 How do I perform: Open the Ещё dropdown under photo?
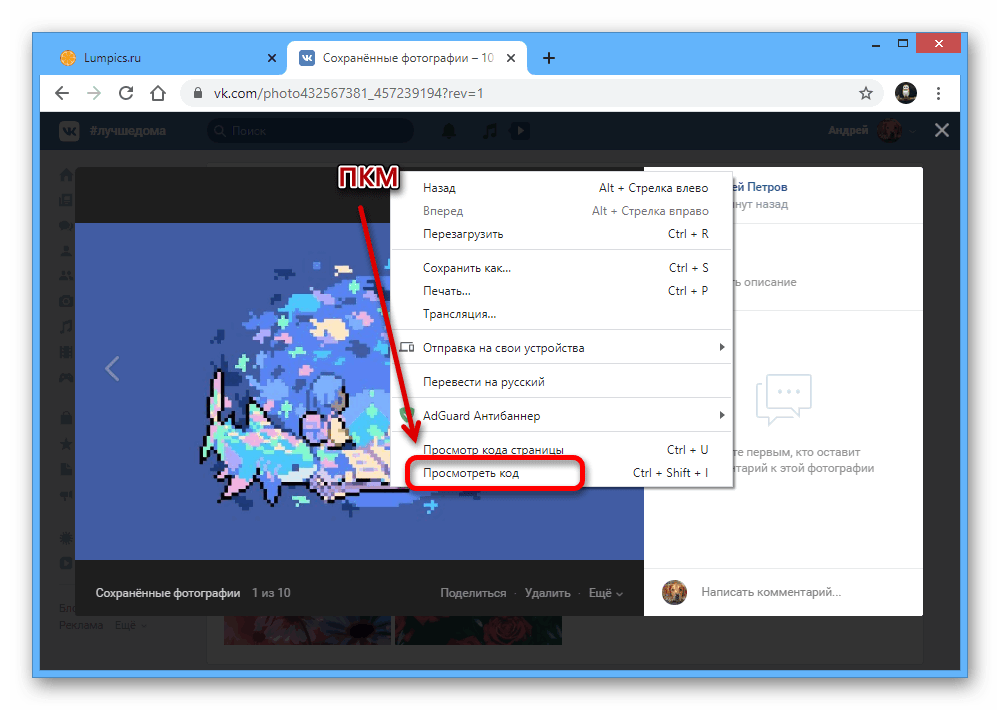(x=605, y=593)
